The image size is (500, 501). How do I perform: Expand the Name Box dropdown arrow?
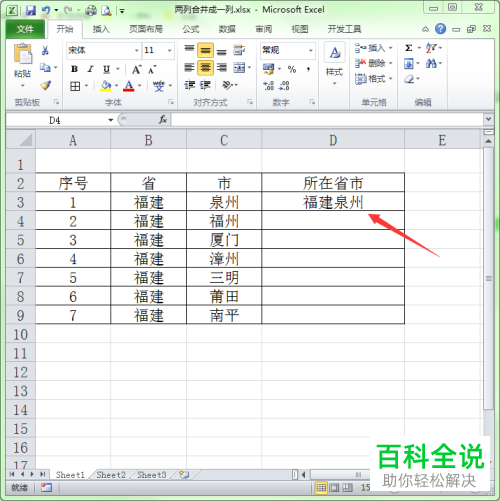click(x=111, y=120)
